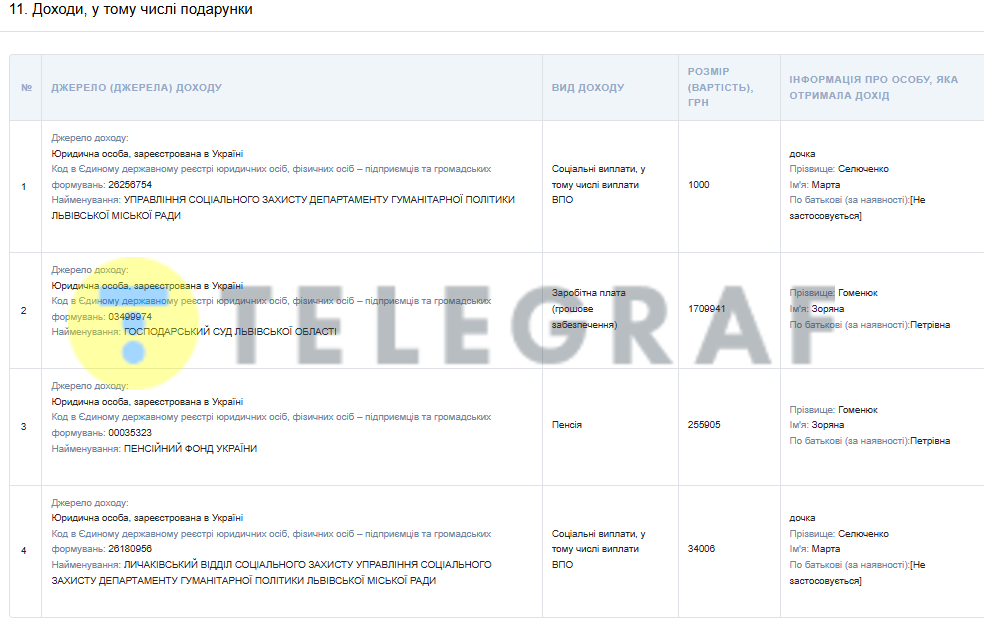The width and height of the screenshot is (984, 633).
Task: Select the salary amount 1709941
Action: click(707, 309)
